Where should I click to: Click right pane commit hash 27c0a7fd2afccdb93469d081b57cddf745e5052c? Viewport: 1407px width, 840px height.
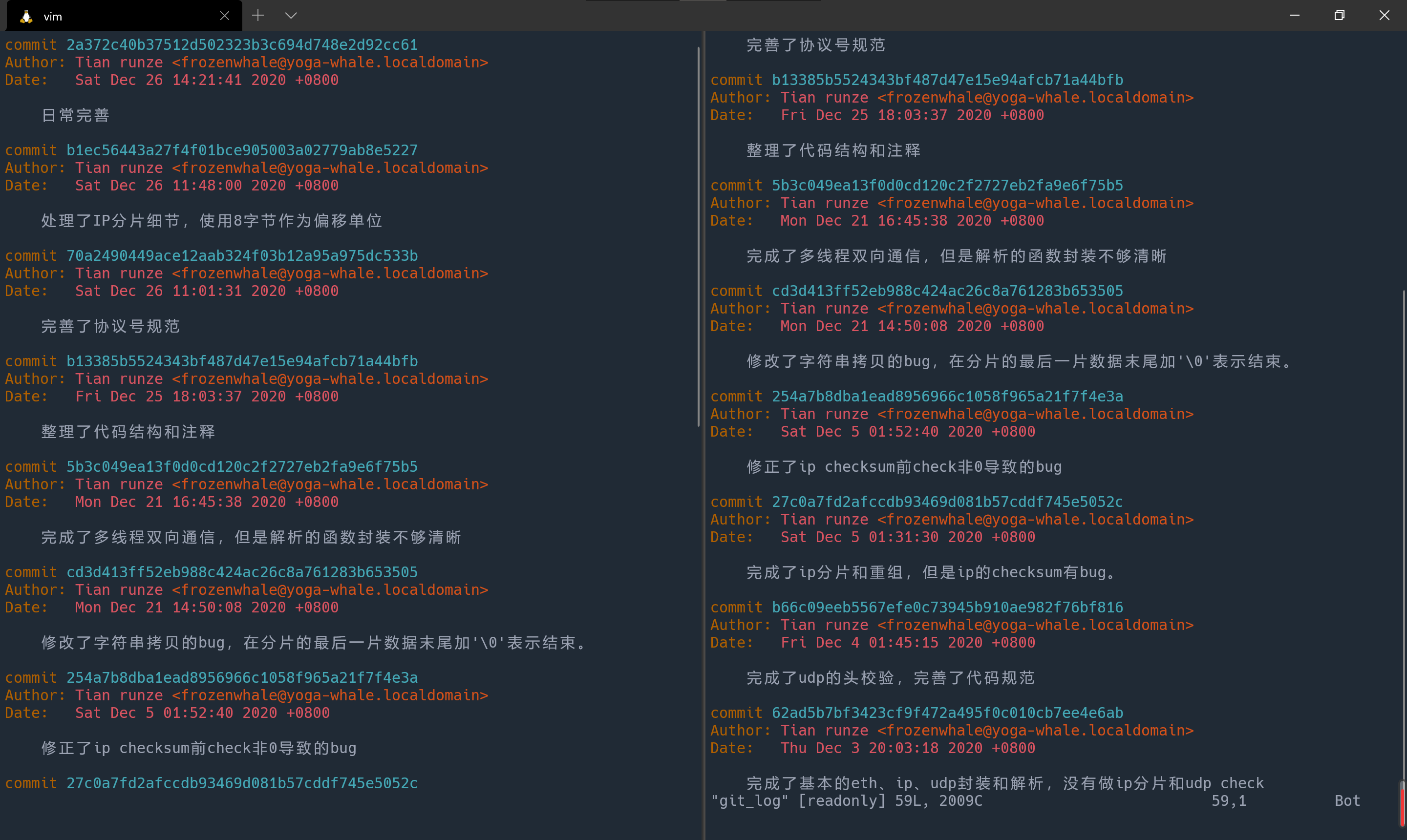click(x=947, y=502)
